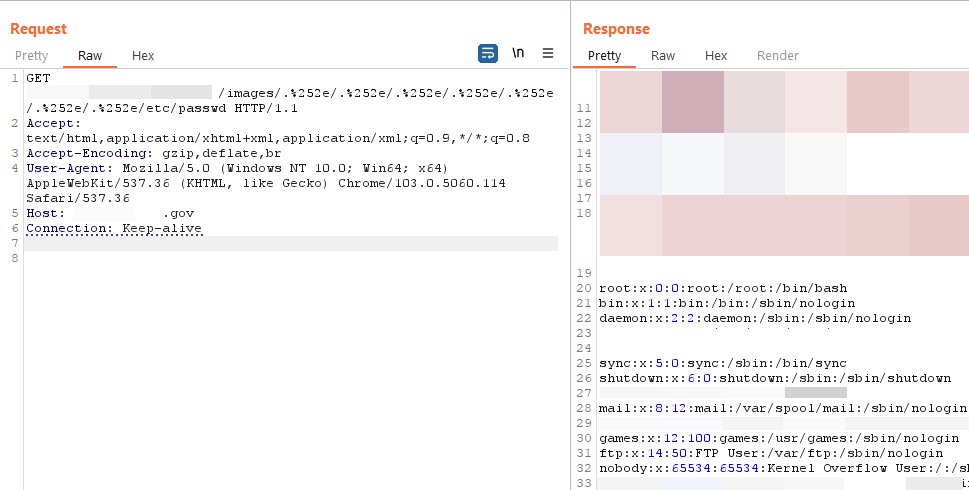Click the nobody Kernel Overflow User line
Screen dimensions: 969x490
[x=784, y=468]
